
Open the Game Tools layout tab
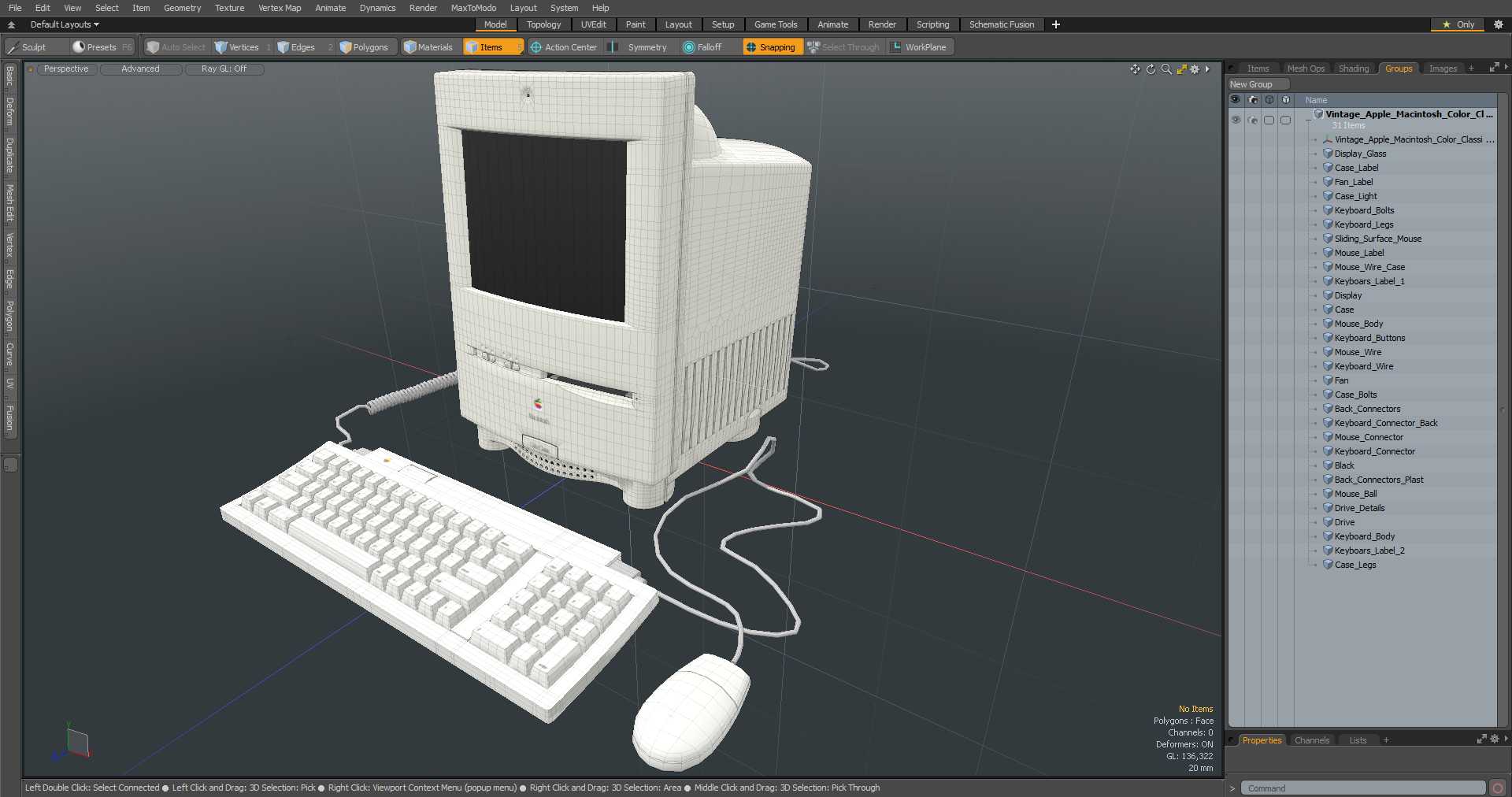pyautogui.click(x=775, y=24)
